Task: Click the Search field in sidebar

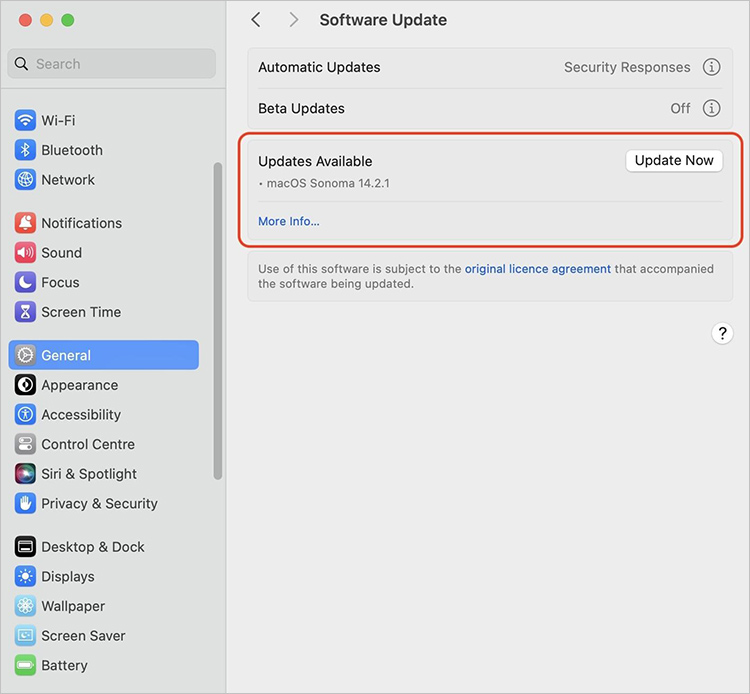Action: [x=111, y=64]
